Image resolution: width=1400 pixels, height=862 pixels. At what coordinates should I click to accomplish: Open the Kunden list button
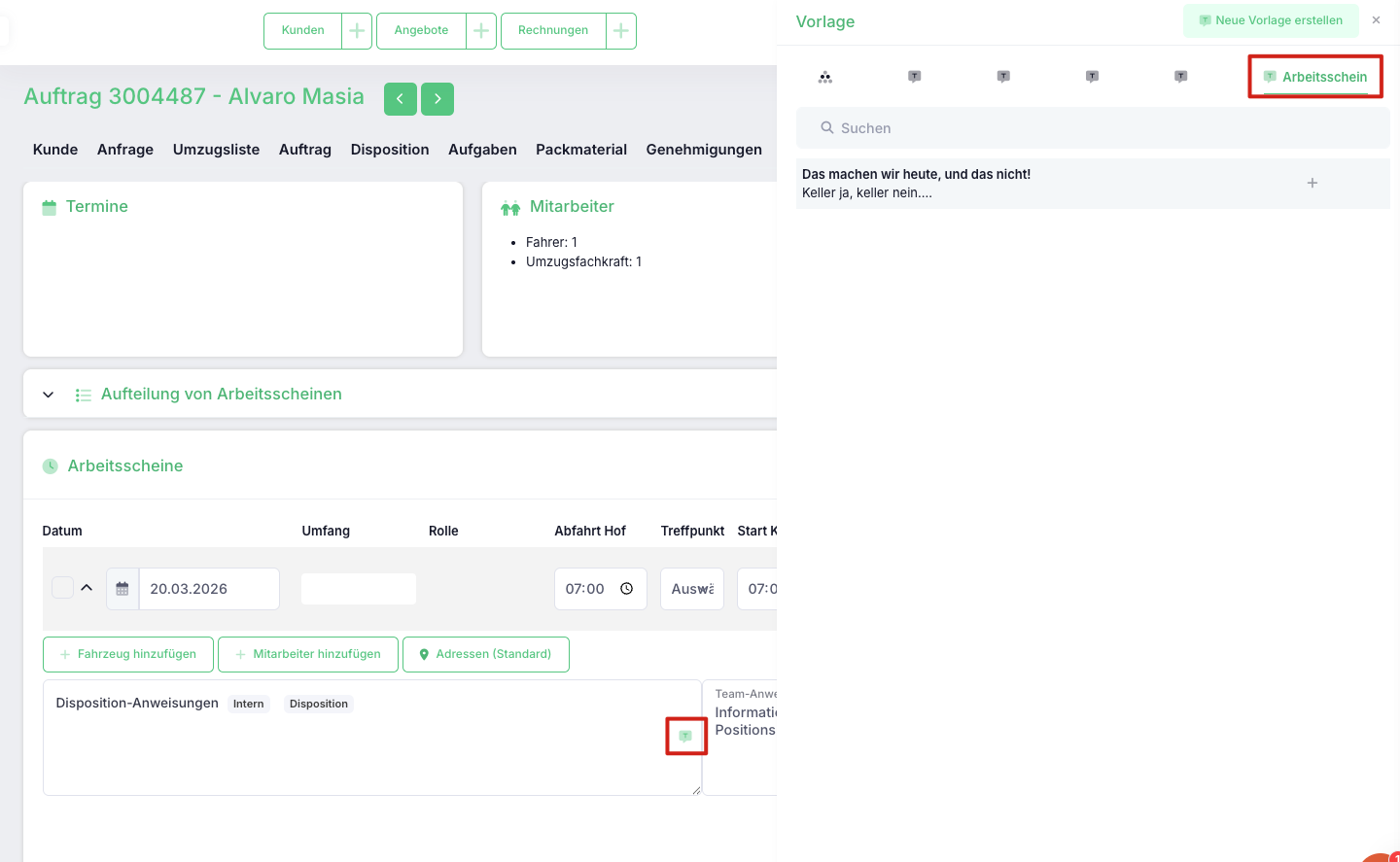click(303, 30)
